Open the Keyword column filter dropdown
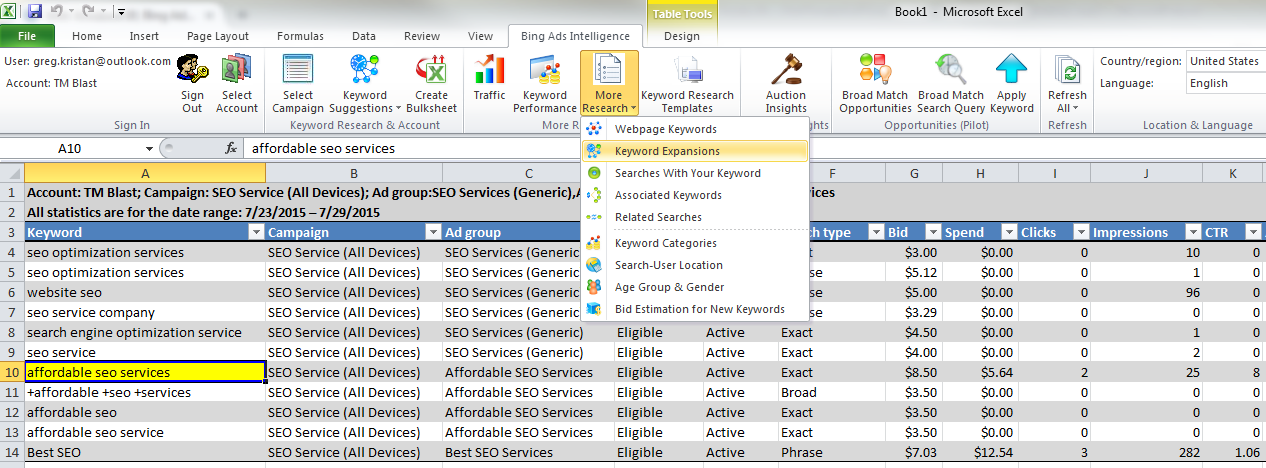Viewport: 1266px width, 468px height. point(256,232)
